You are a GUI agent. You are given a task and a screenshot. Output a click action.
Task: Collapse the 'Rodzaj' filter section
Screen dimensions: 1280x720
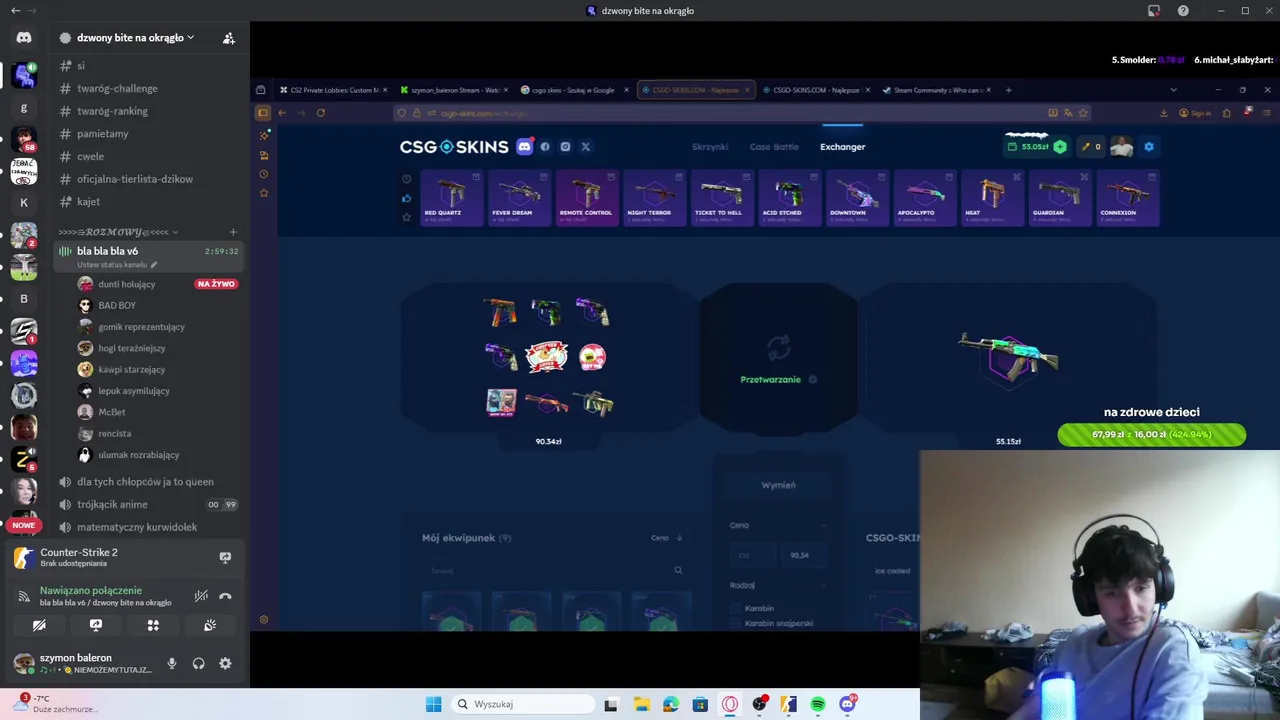pos(824,585)
